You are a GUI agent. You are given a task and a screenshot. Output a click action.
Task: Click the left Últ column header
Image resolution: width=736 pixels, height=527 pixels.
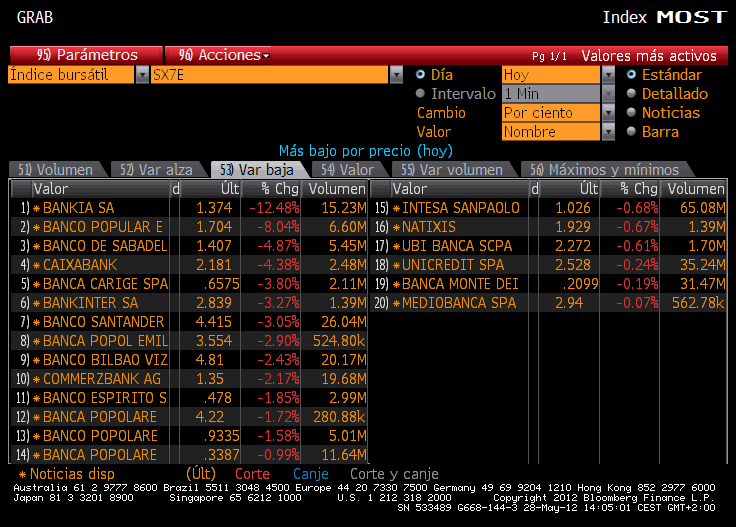click(x=210, y=189)
